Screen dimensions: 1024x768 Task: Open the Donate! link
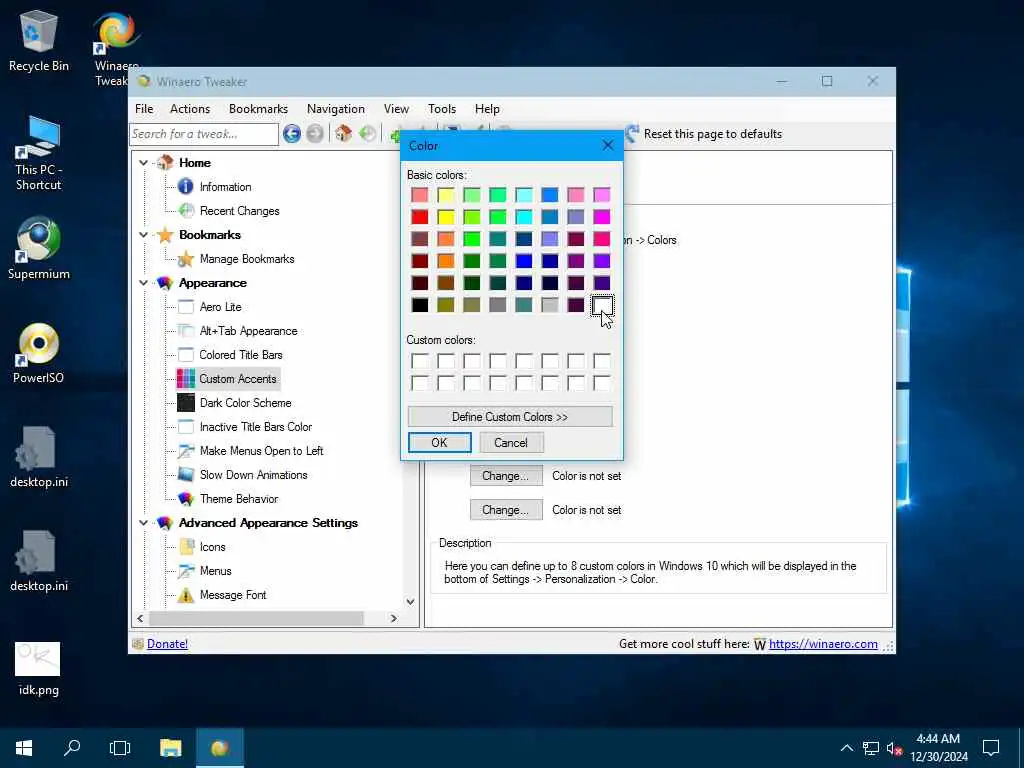[x=167, y=644]
